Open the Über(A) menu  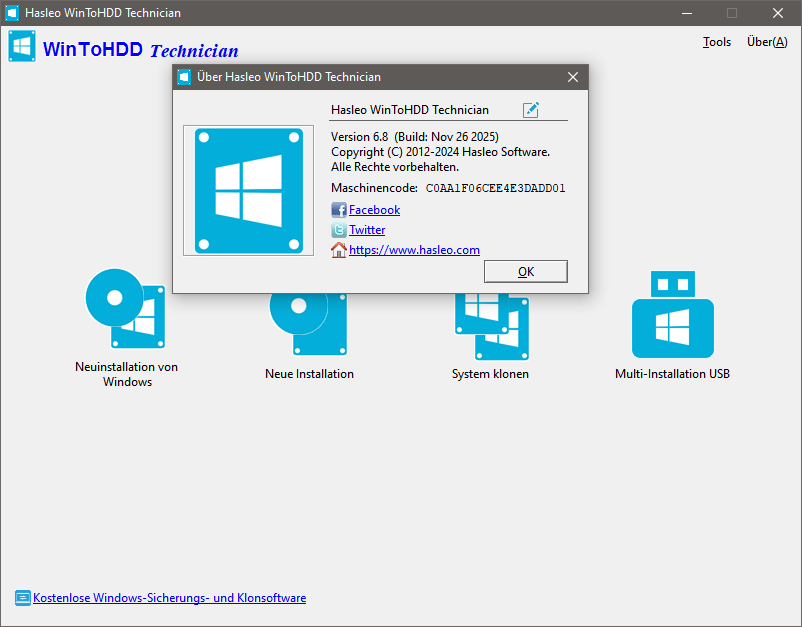pos(766,42)
